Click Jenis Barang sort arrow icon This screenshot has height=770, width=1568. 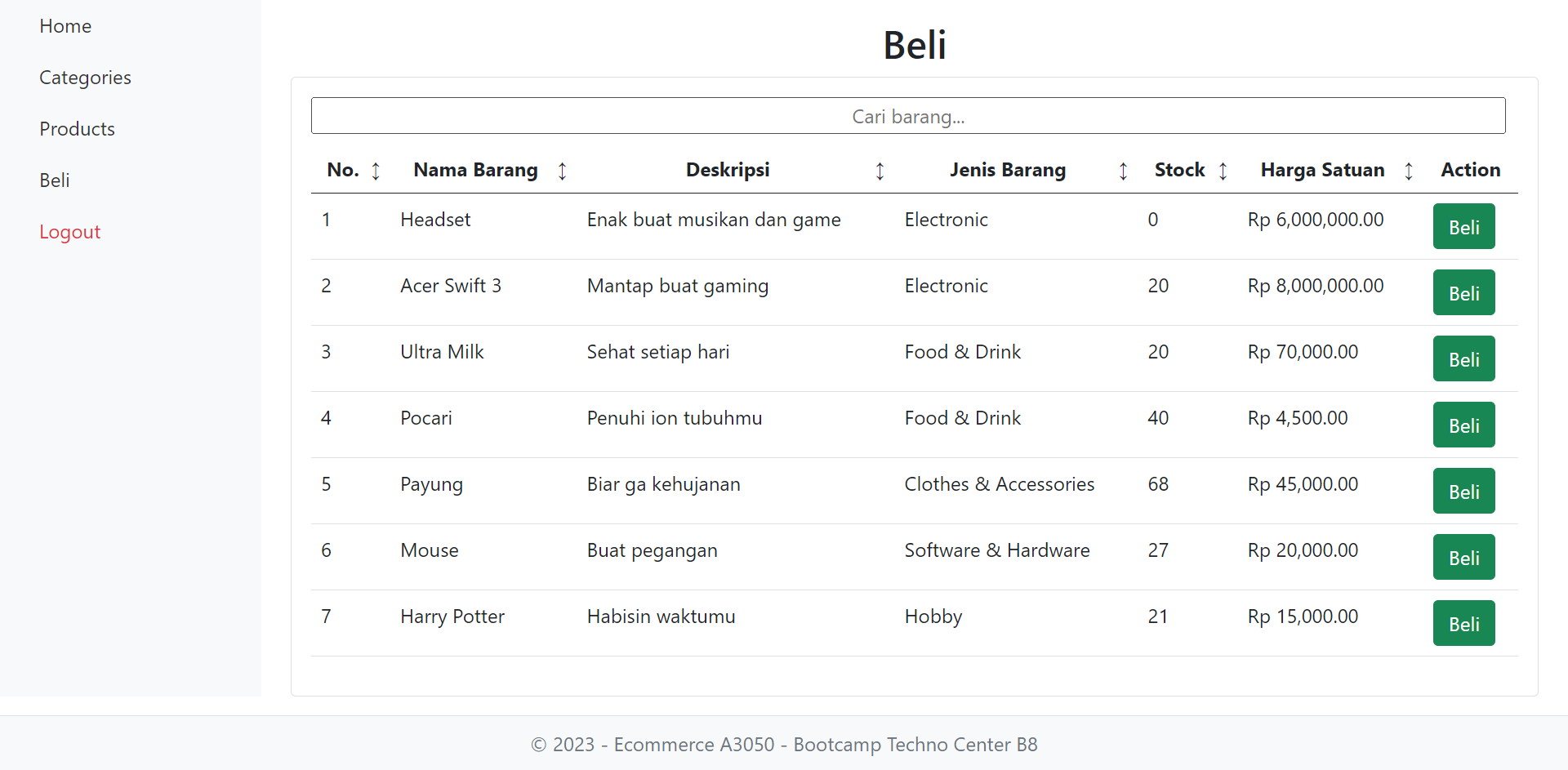coord(1123,171)
